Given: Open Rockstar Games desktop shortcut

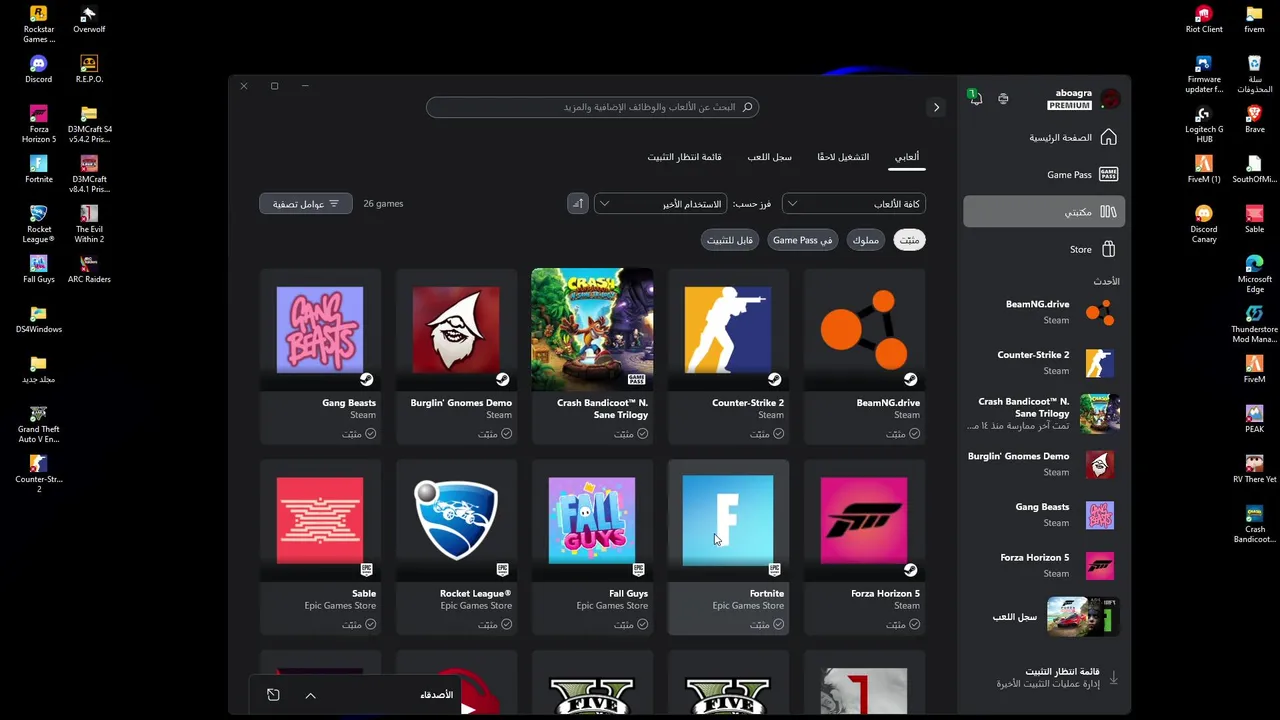Looking at the screenshot, I should (x=38, y=25).
